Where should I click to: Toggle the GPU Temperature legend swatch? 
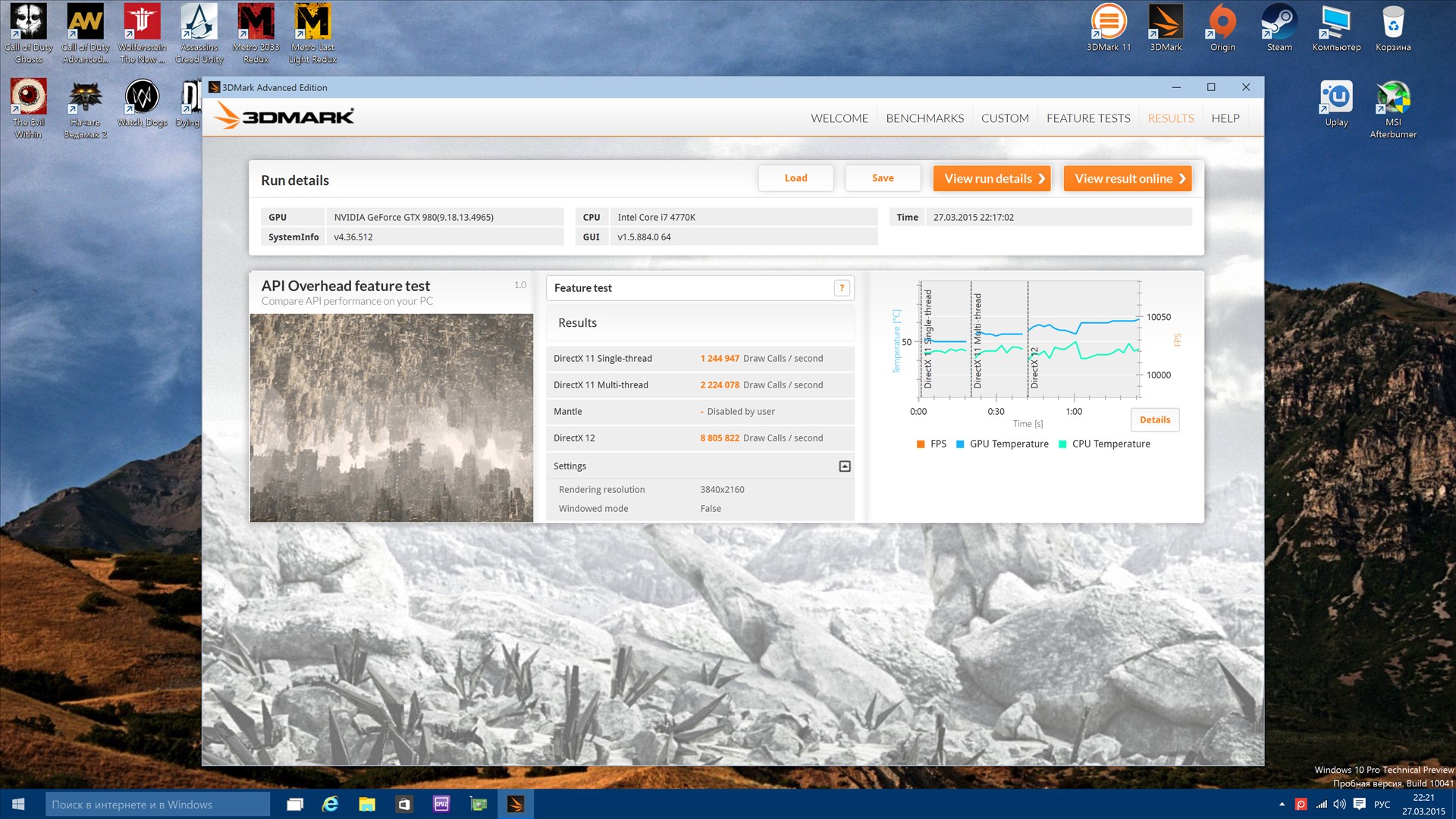point(960,444)
